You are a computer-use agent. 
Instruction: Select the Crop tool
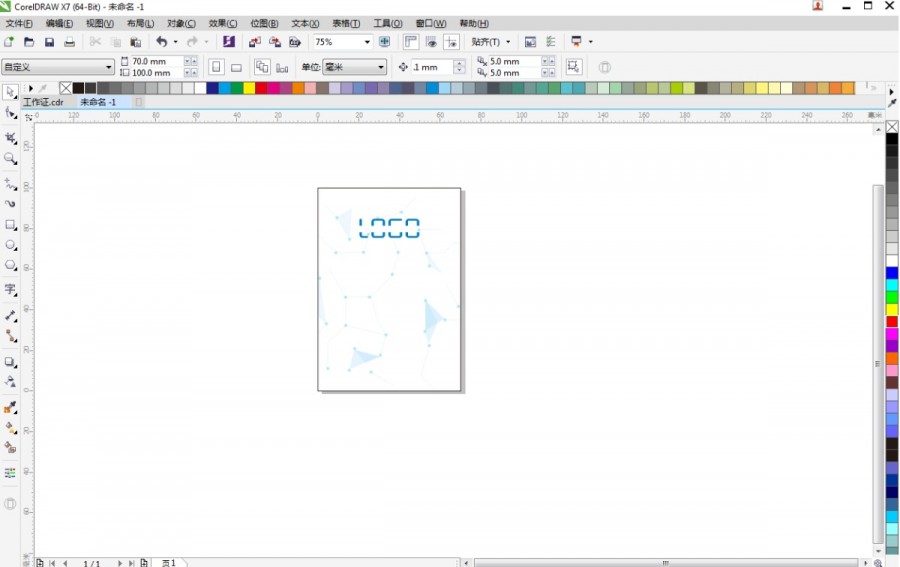[10, 138]
